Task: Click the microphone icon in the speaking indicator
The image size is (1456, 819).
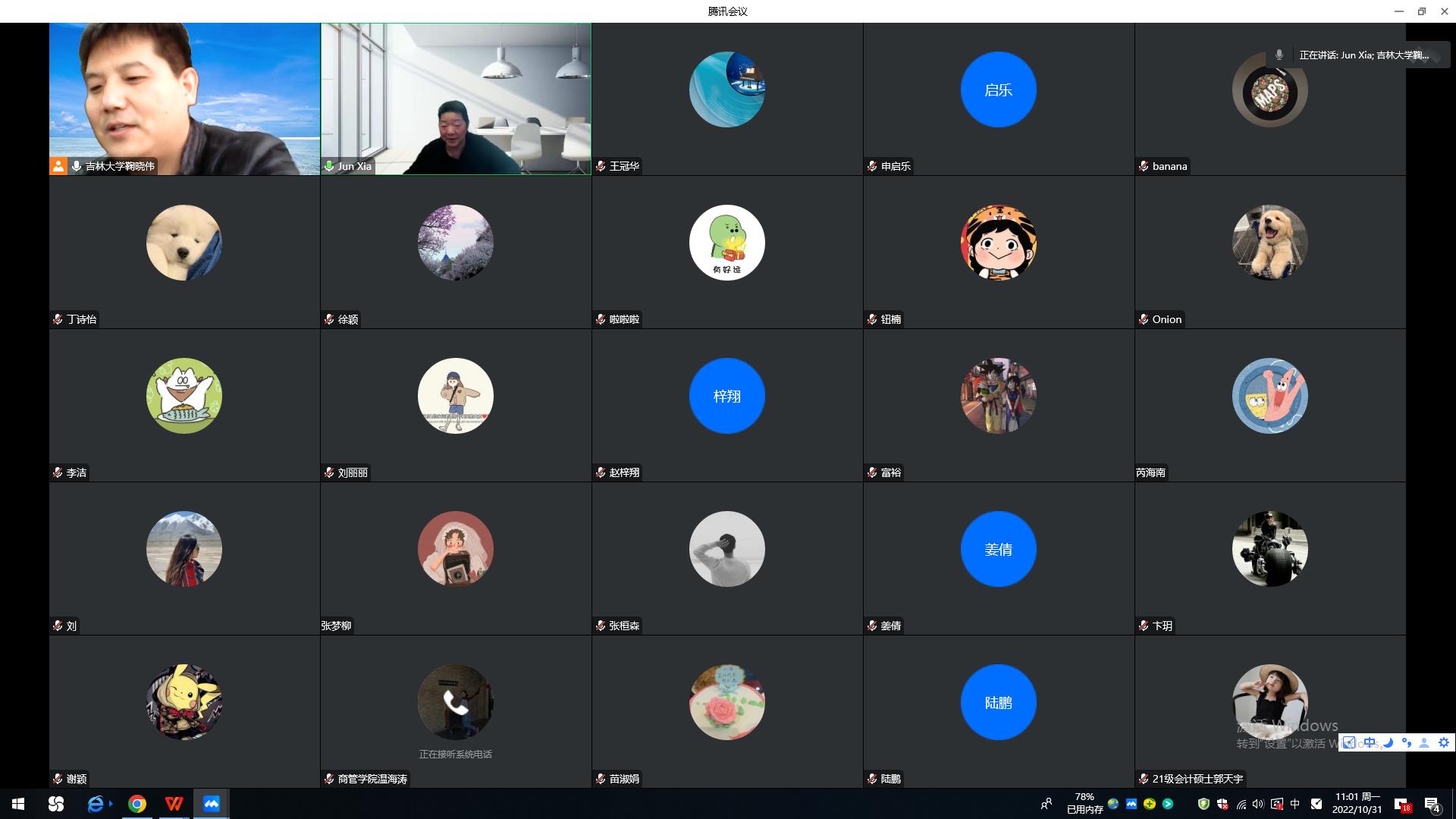Action: point(1279,55)
